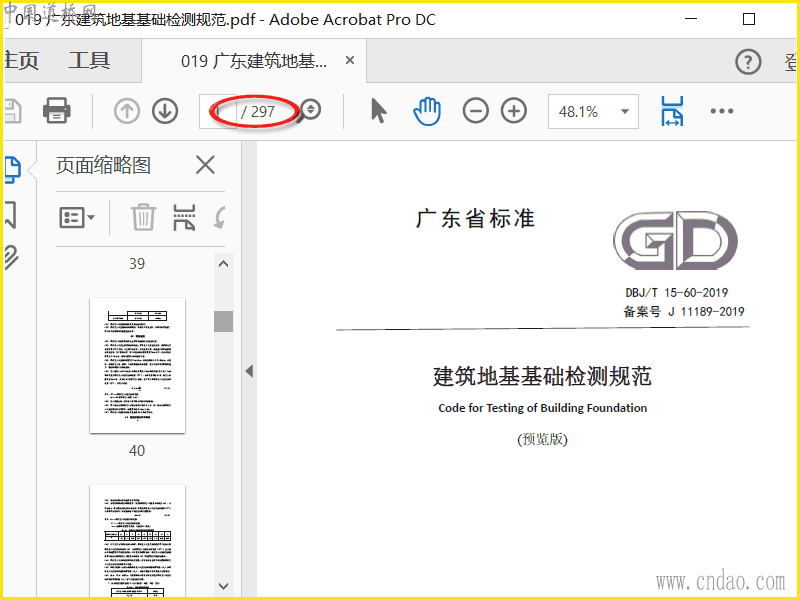Click the DBJ/T 15-60-2019 code text
800x600 pixels.
[x=677, y=292]
